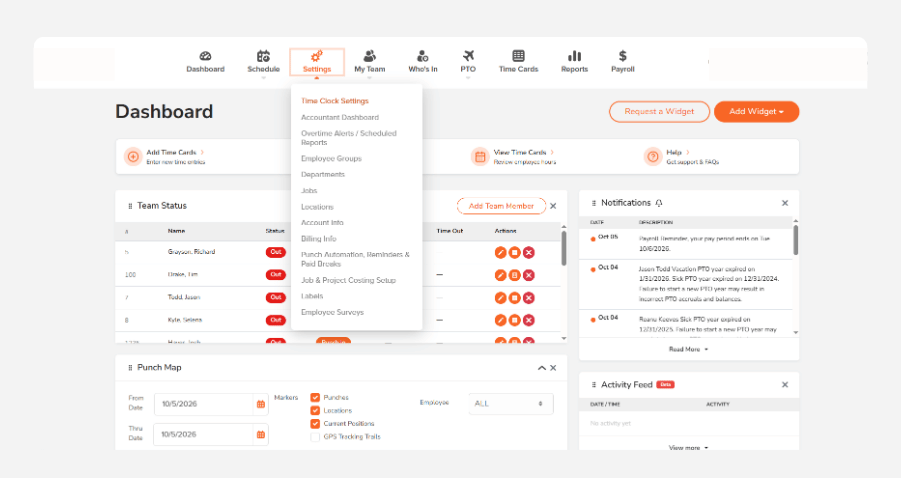This screenshot has width=901, height=478.
Task: Close the Punch Map widget
Action: 553,368
